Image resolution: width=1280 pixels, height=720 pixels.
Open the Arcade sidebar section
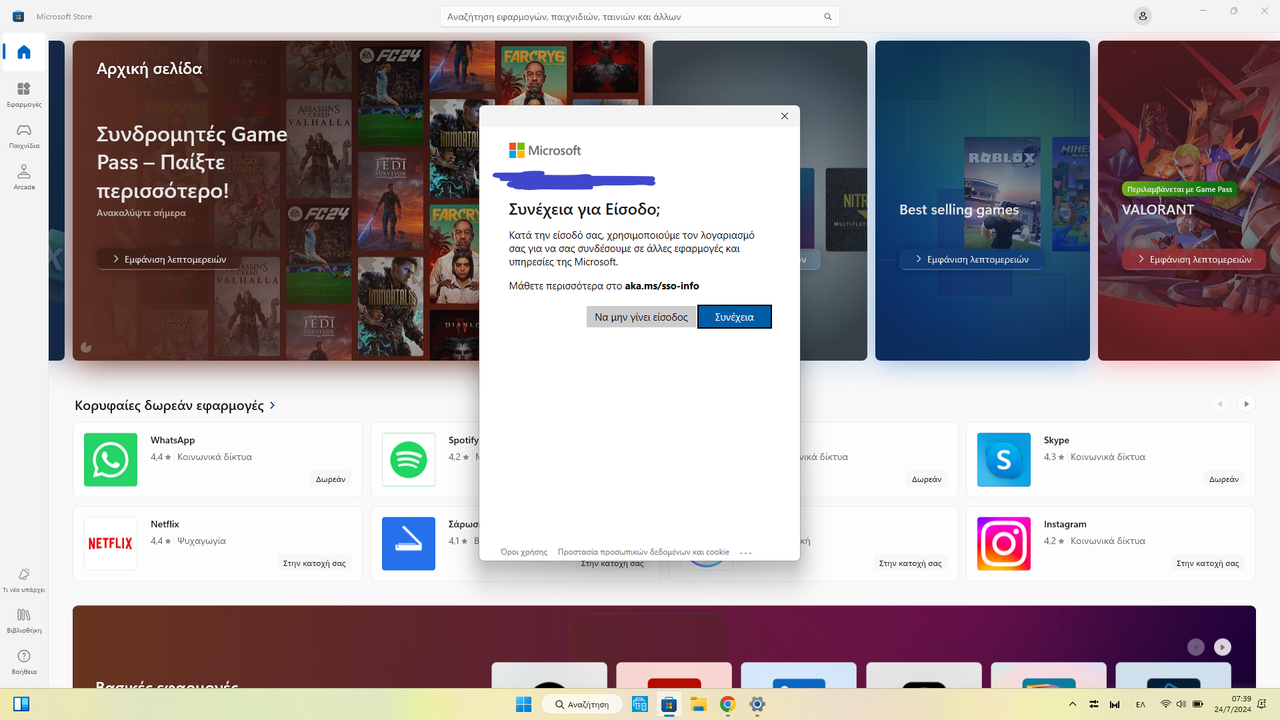pos(24,178)
